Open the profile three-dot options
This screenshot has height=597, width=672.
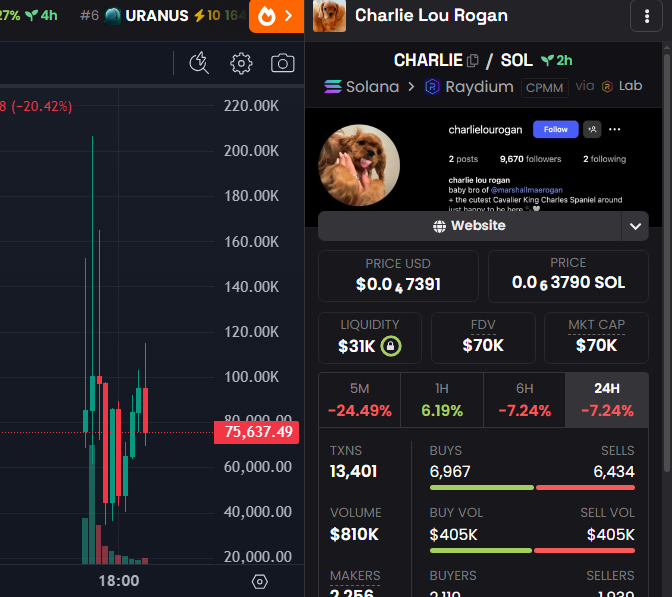tap(615, 129)
